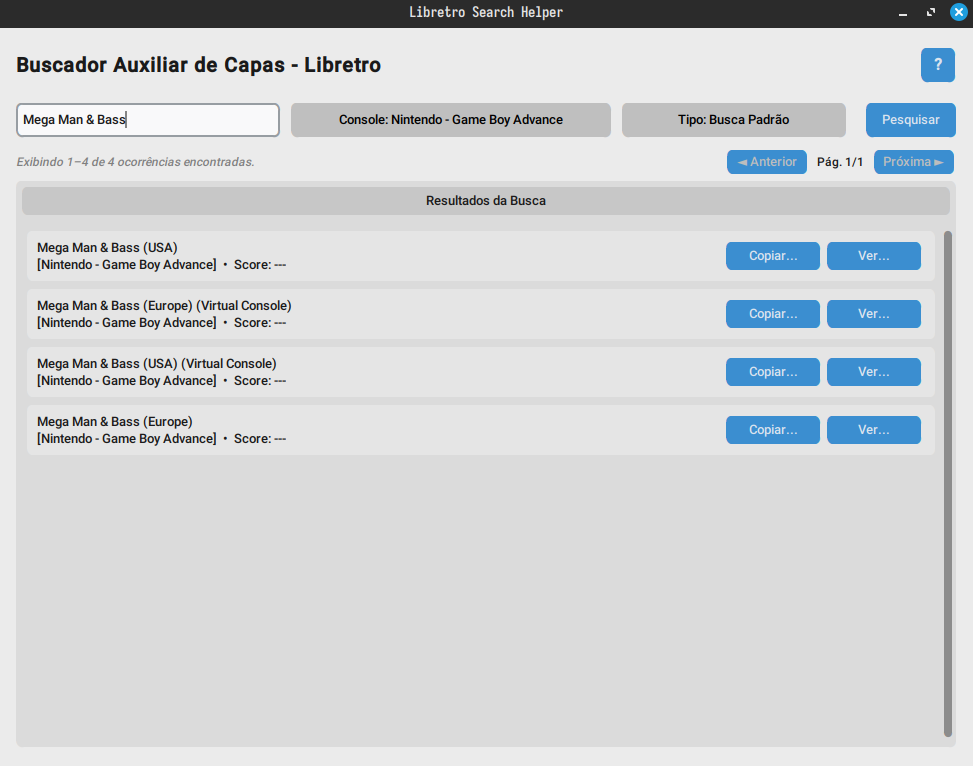This screenshot has width=973, height=766.
Task: Copy the Mega Man & Bass (Europe) entry
Action: pyautogui.click(x=773, y=430)
